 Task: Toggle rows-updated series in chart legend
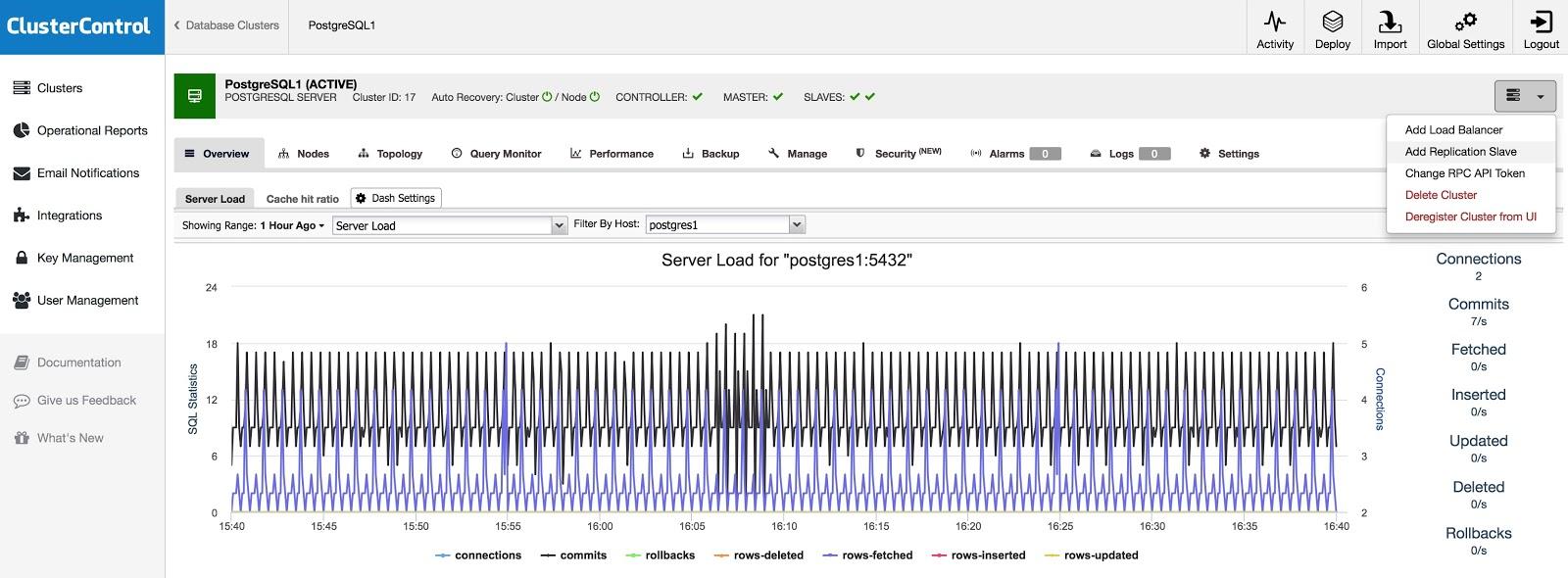(x=1091, y=555)
